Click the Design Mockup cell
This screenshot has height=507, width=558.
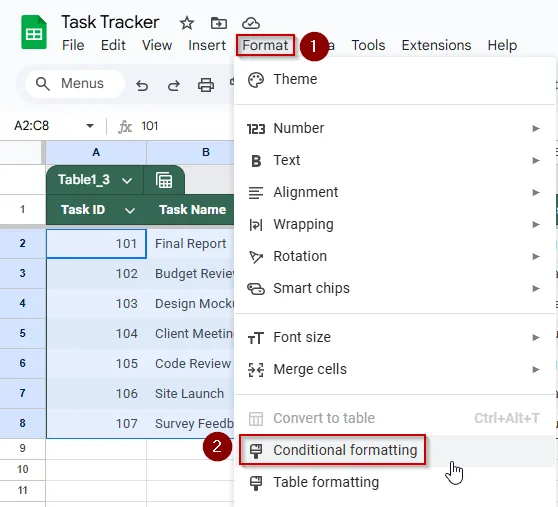pos(190,304)
